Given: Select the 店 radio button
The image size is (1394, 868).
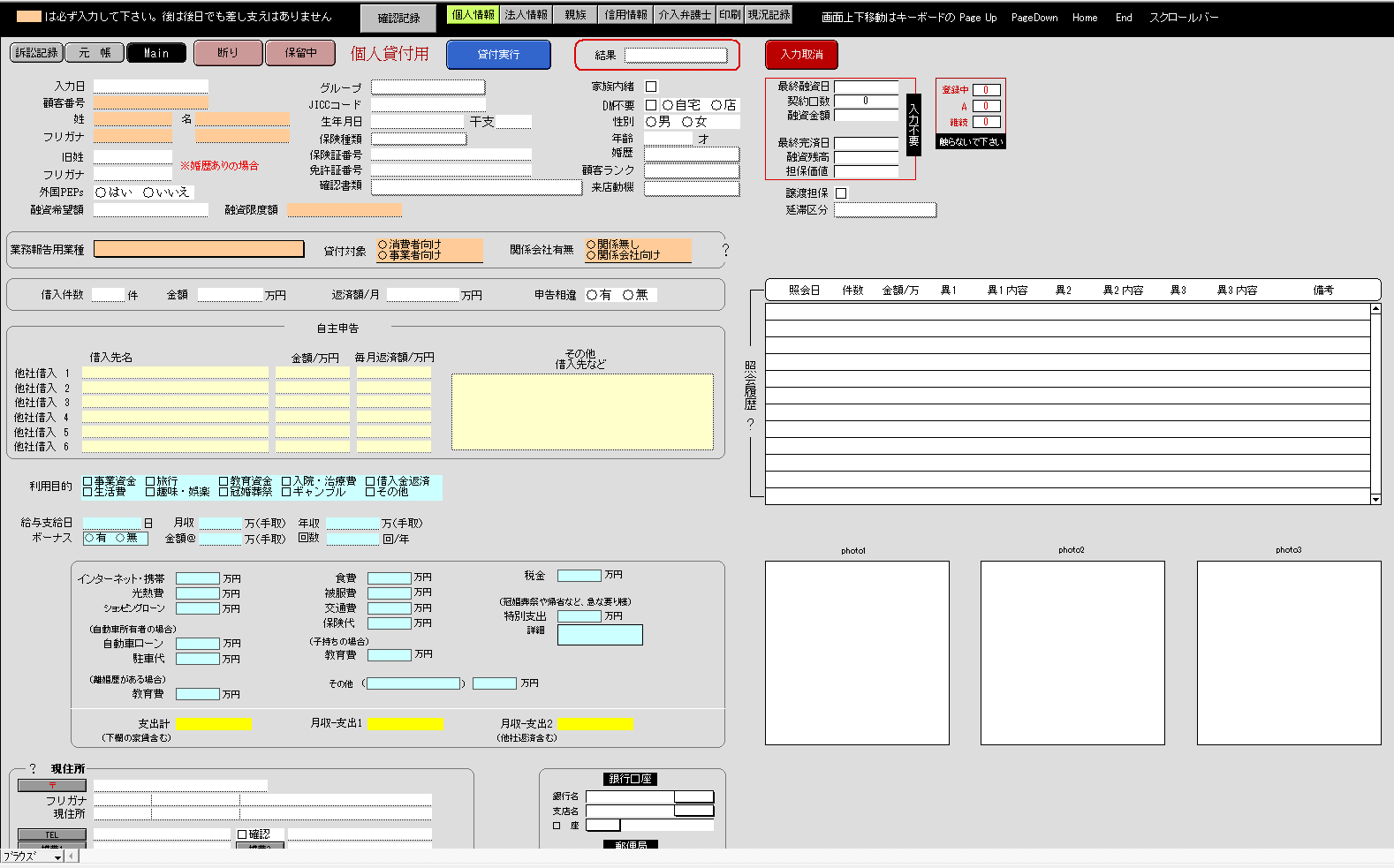Looking at the screenshot, I should [716, 105].
